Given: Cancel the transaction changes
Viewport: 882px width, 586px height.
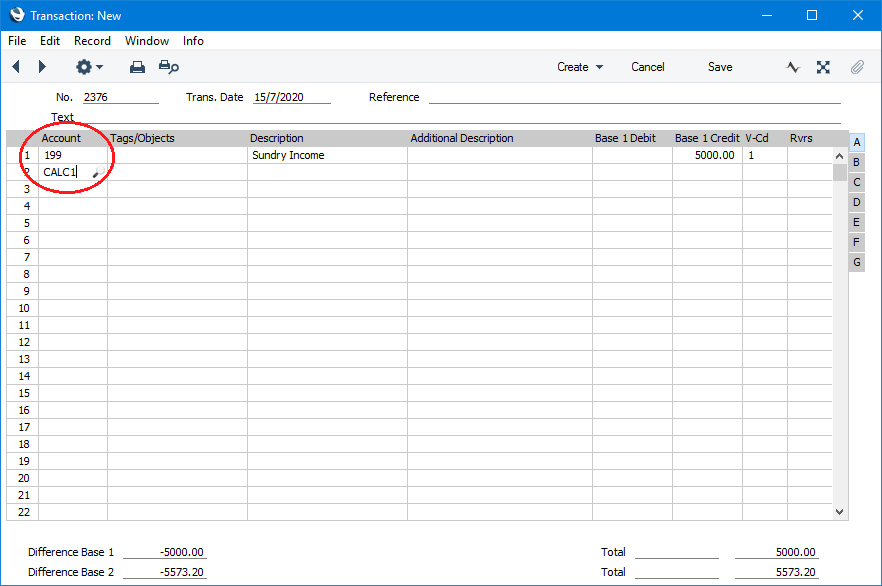Looking at the screenshot, I should 647,67.
